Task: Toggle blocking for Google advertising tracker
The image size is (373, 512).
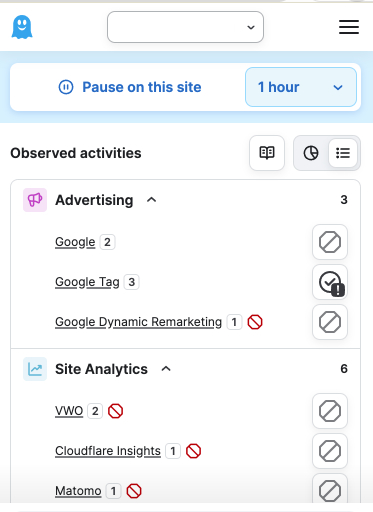Action: pos(330,242)
